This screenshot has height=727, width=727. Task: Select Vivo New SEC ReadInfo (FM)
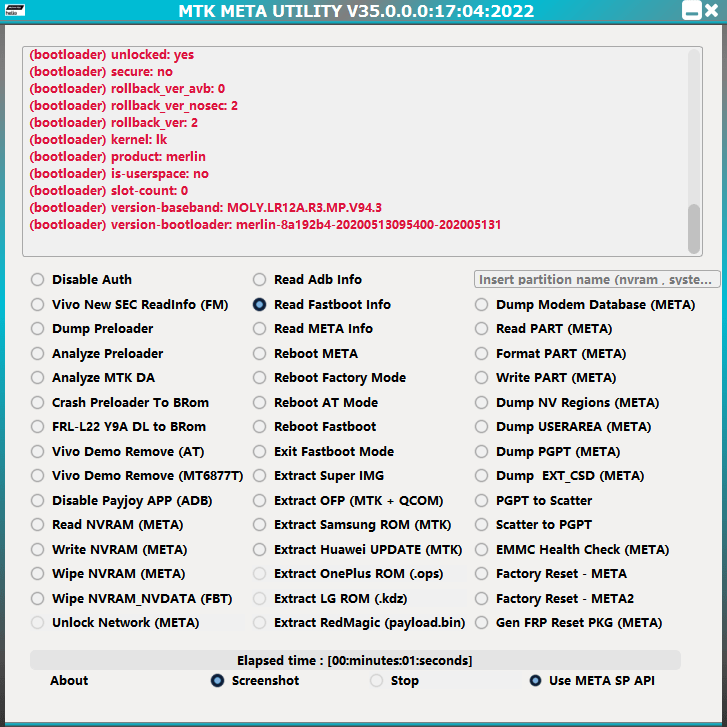pos(38,305)
